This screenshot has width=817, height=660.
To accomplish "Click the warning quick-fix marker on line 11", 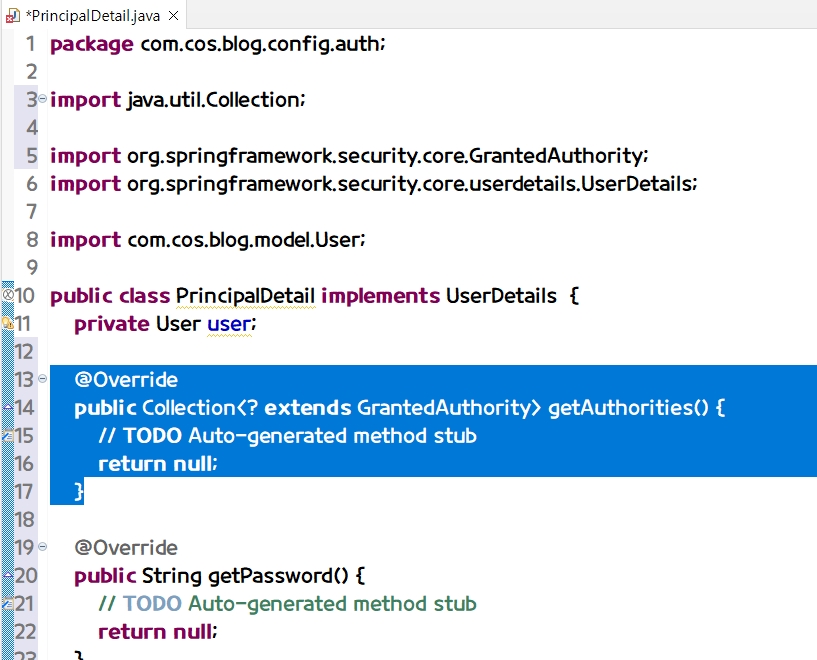I will (x=8, y=323).
